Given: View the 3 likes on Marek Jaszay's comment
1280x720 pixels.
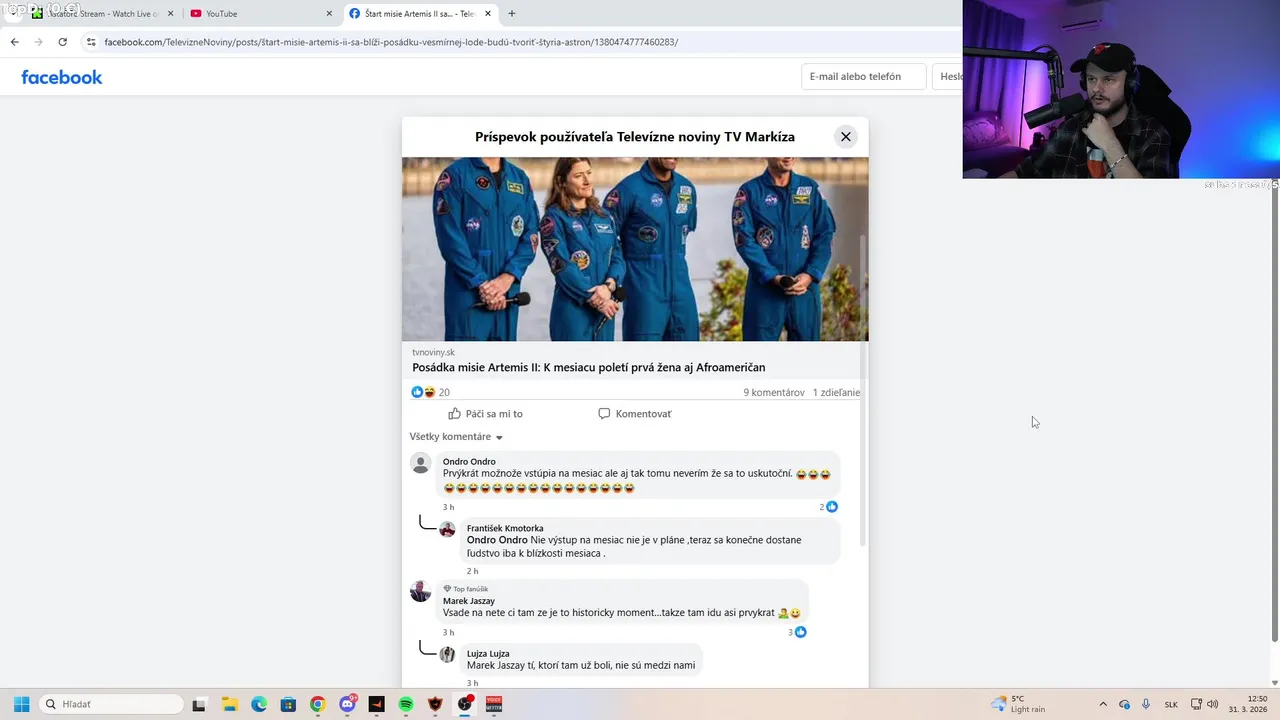Looking at the screenshot, I should [x=797, y=632].
